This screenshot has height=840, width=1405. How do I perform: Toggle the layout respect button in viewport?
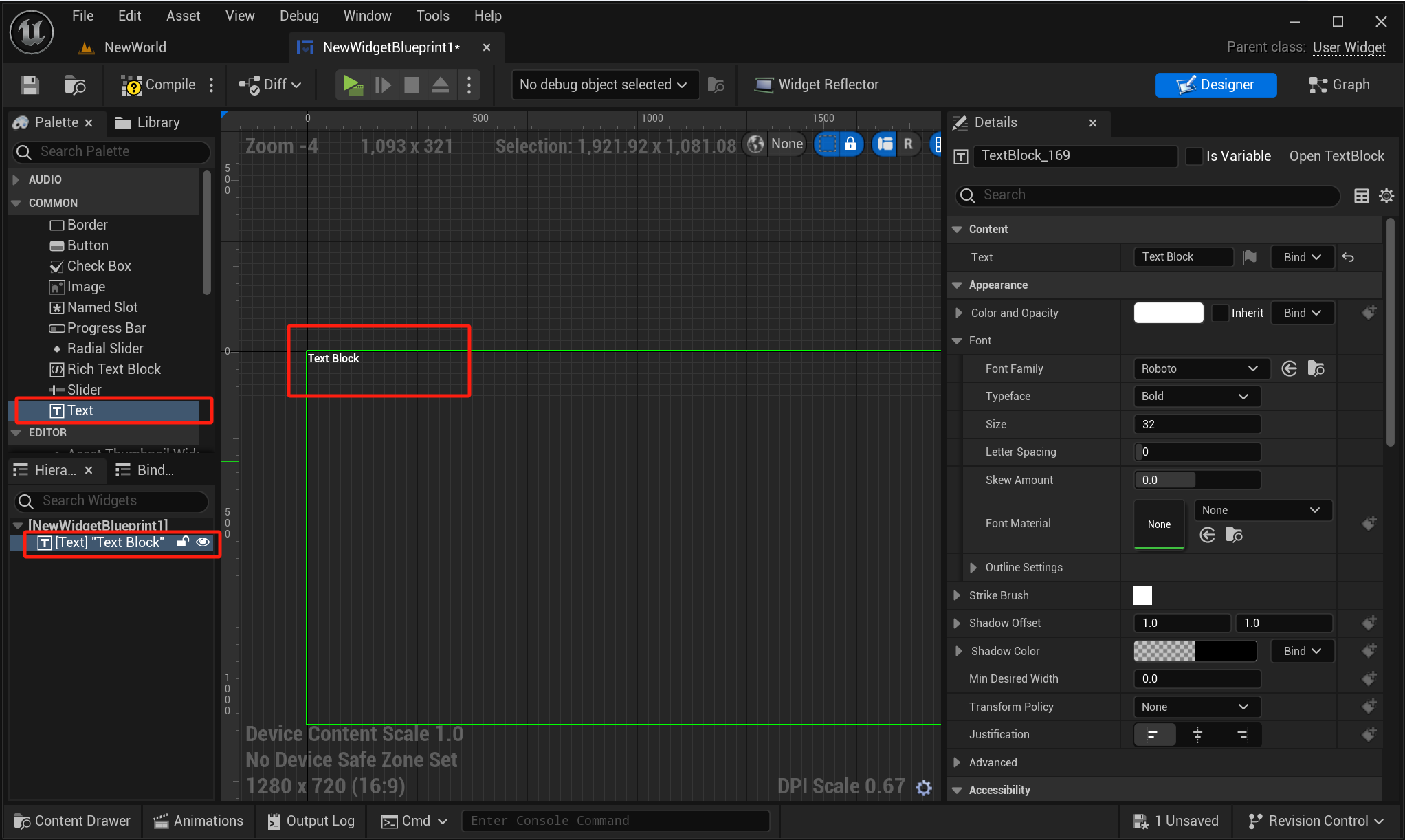coord(885,144)
